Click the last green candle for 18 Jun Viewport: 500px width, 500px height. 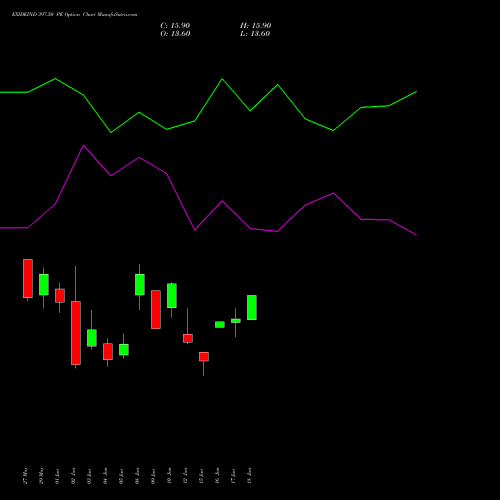pyautogui.click(x=252, y=308)
